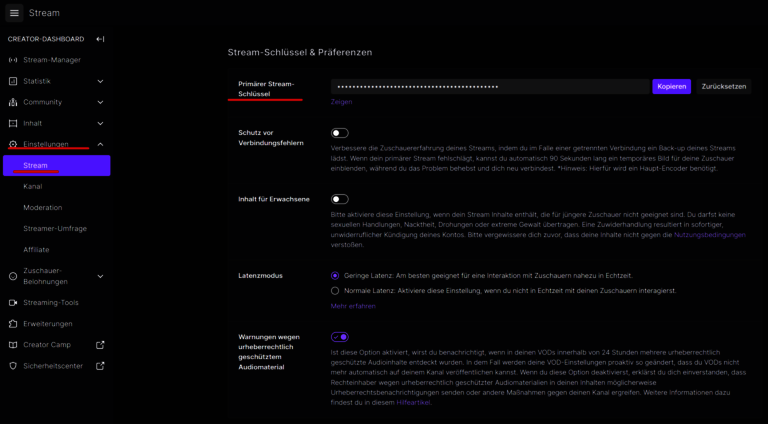Click Zeigen to reveal stream key
Screen dimensions: 768x424
341,102
